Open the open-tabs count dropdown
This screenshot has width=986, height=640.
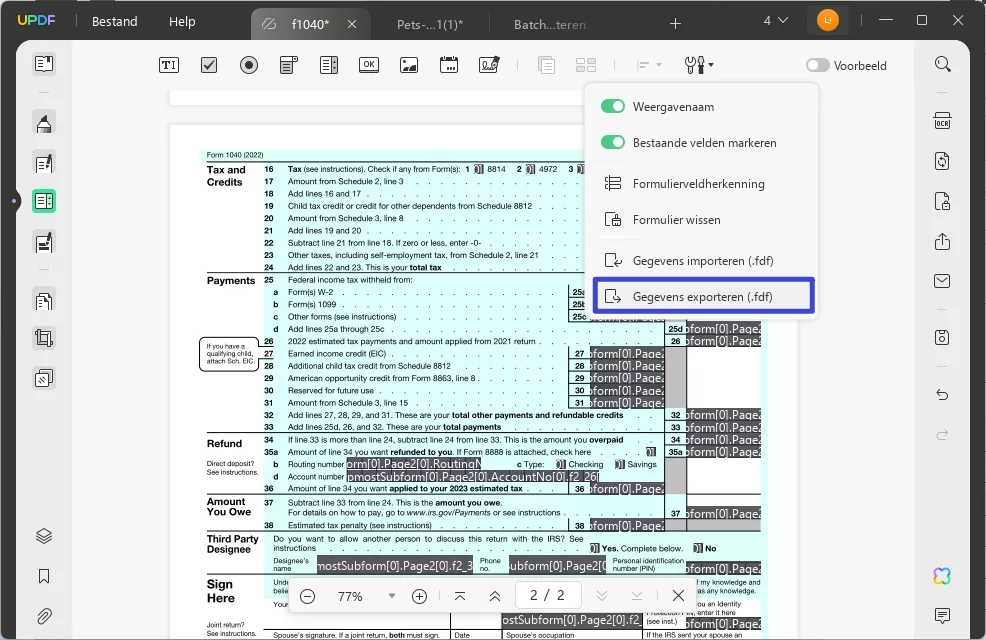coord(775,21)
